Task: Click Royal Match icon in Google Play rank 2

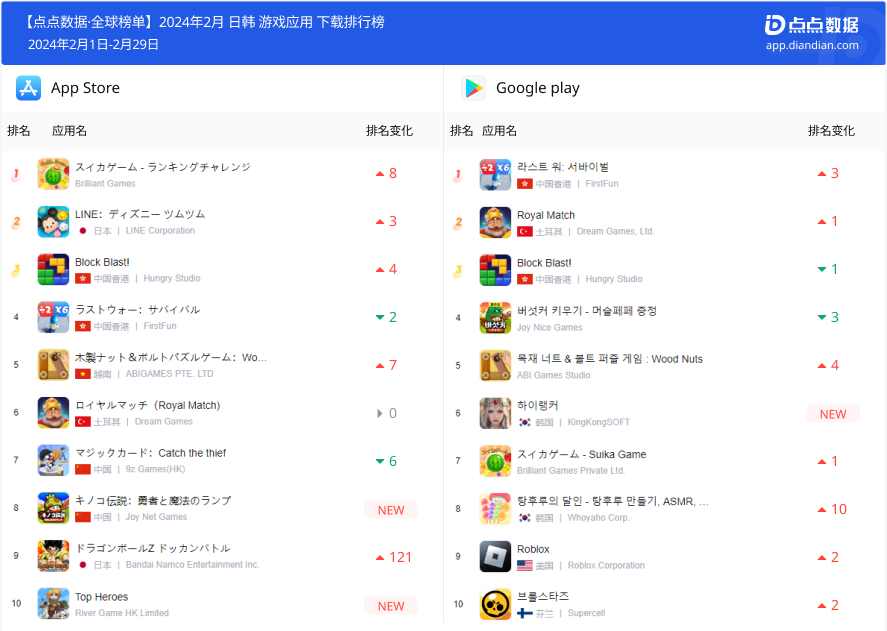Action: coord(495,222)
